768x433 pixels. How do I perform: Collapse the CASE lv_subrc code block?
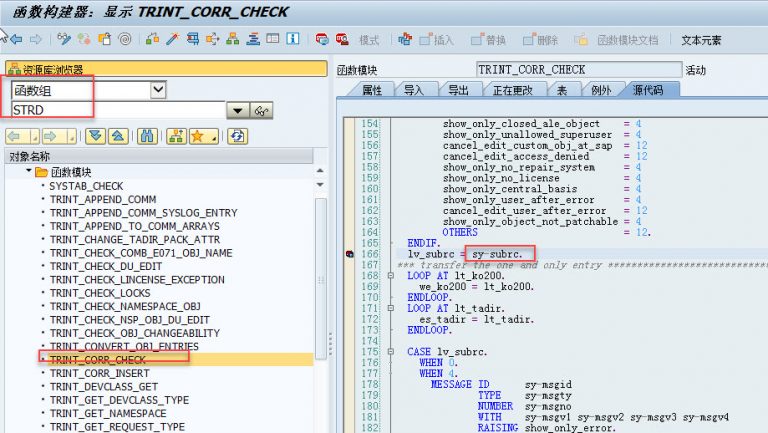tap(390, 351)
